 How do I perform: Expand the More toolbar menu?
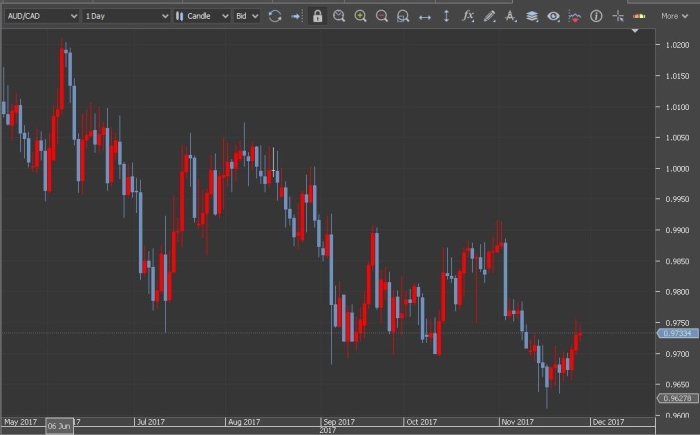coord(674,16)
